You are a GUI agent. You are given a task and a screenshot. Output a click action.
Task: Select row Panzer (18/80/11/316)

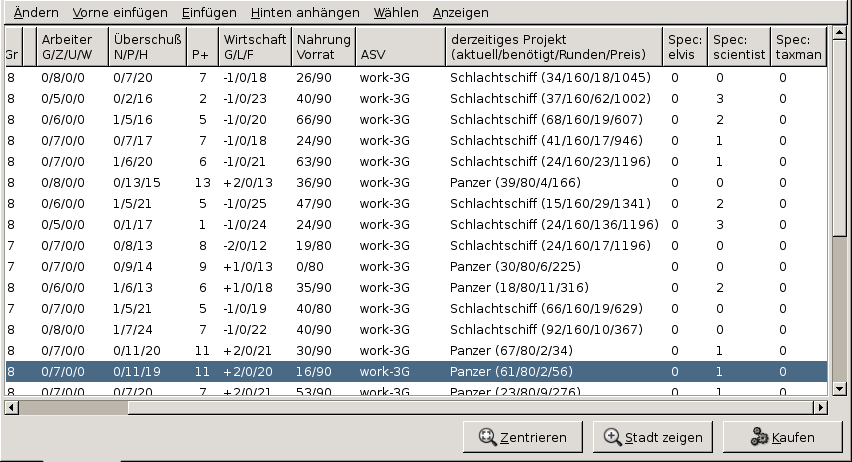point(416,288)
